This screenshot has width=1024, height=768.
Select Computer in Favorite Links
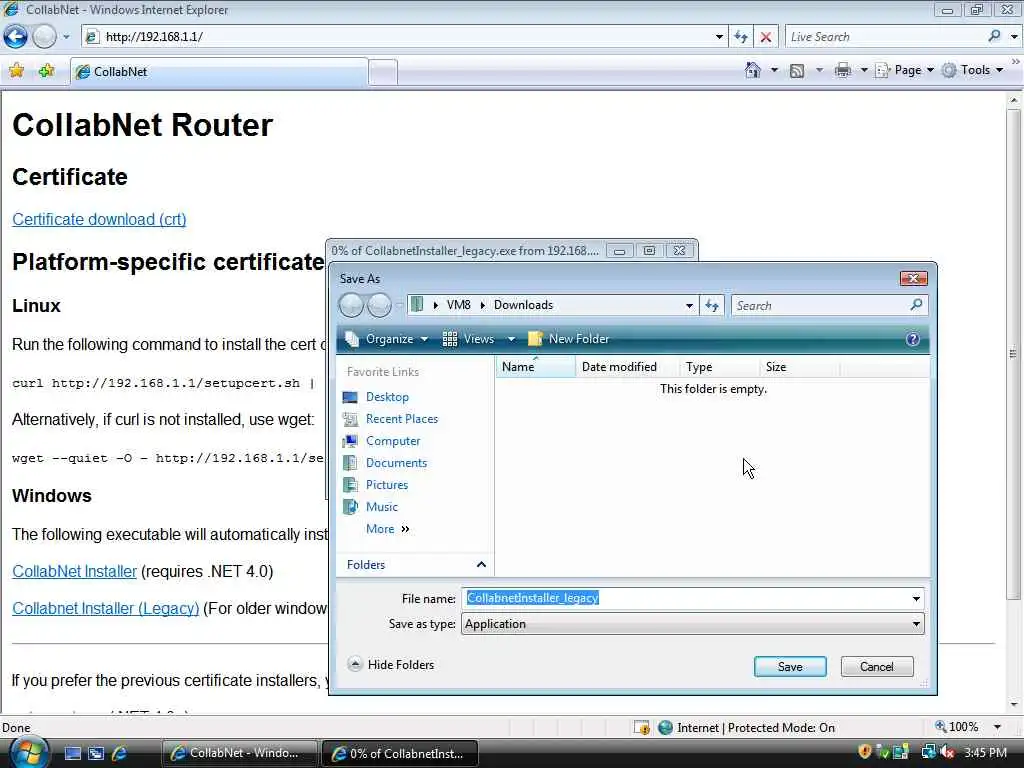coord(393,441)
